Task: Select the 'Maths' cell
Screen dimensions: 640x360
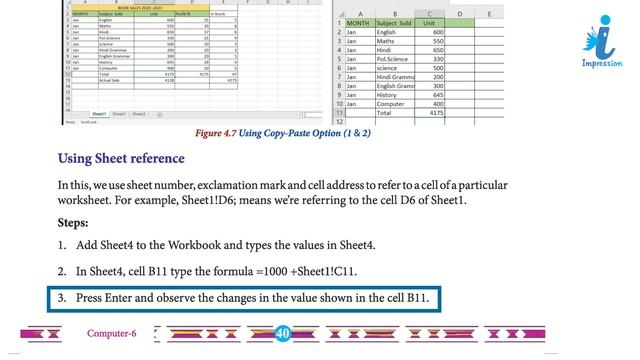Action: 395,41
